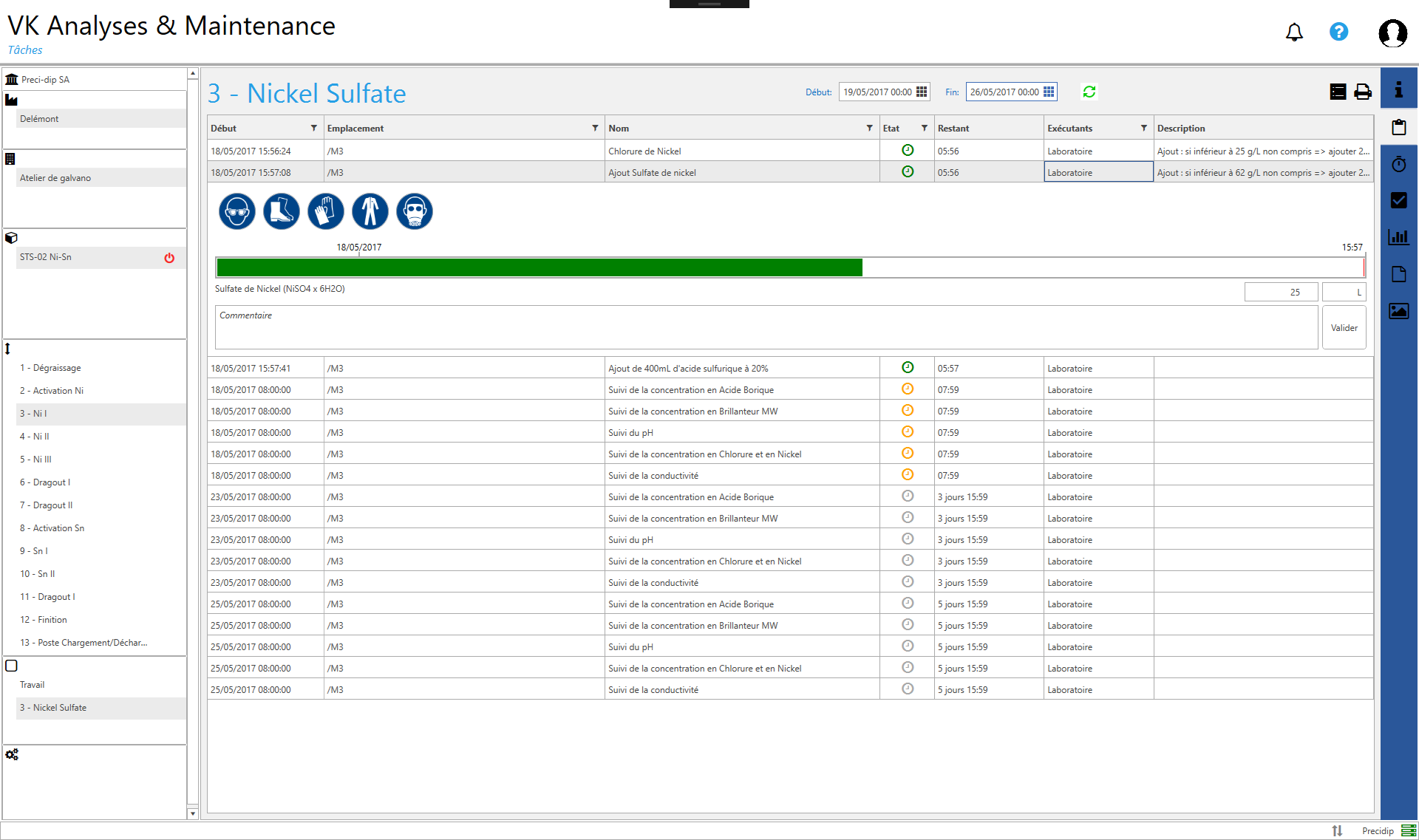Image resolution: width=1419 pixels, height=840 pixels.
Task: Open the info icon in right sidebar
Action: click(1398, 90)
